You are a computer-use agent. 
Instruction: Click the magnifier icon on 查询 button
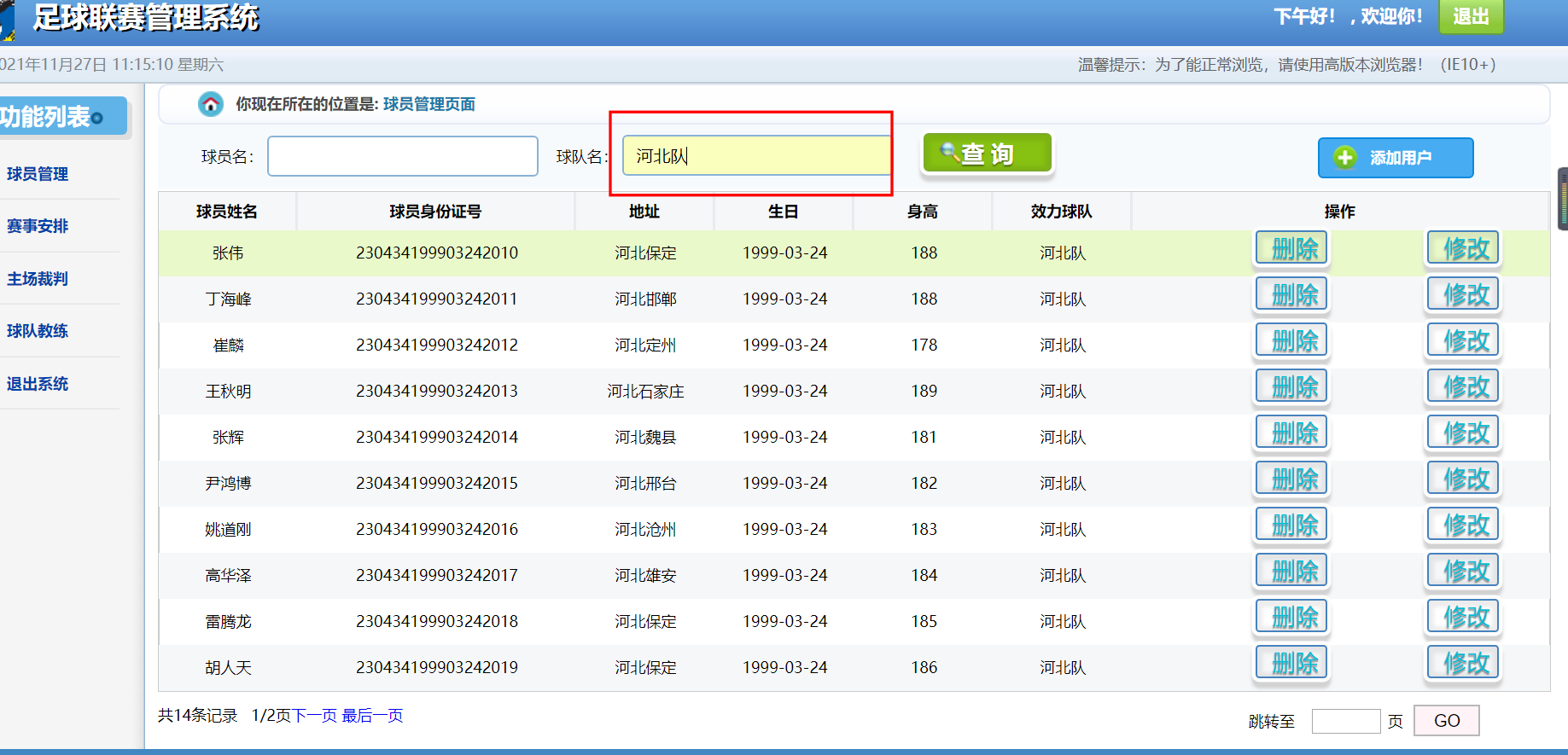tap(949, 152)
